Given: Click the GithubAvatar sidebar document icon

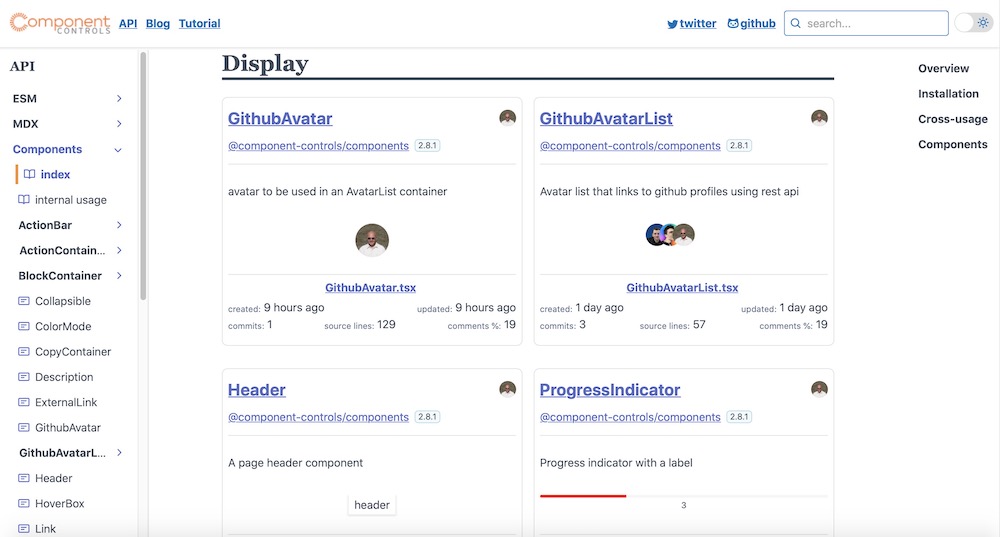Looking at the screenshot, I should pos(24,427).
